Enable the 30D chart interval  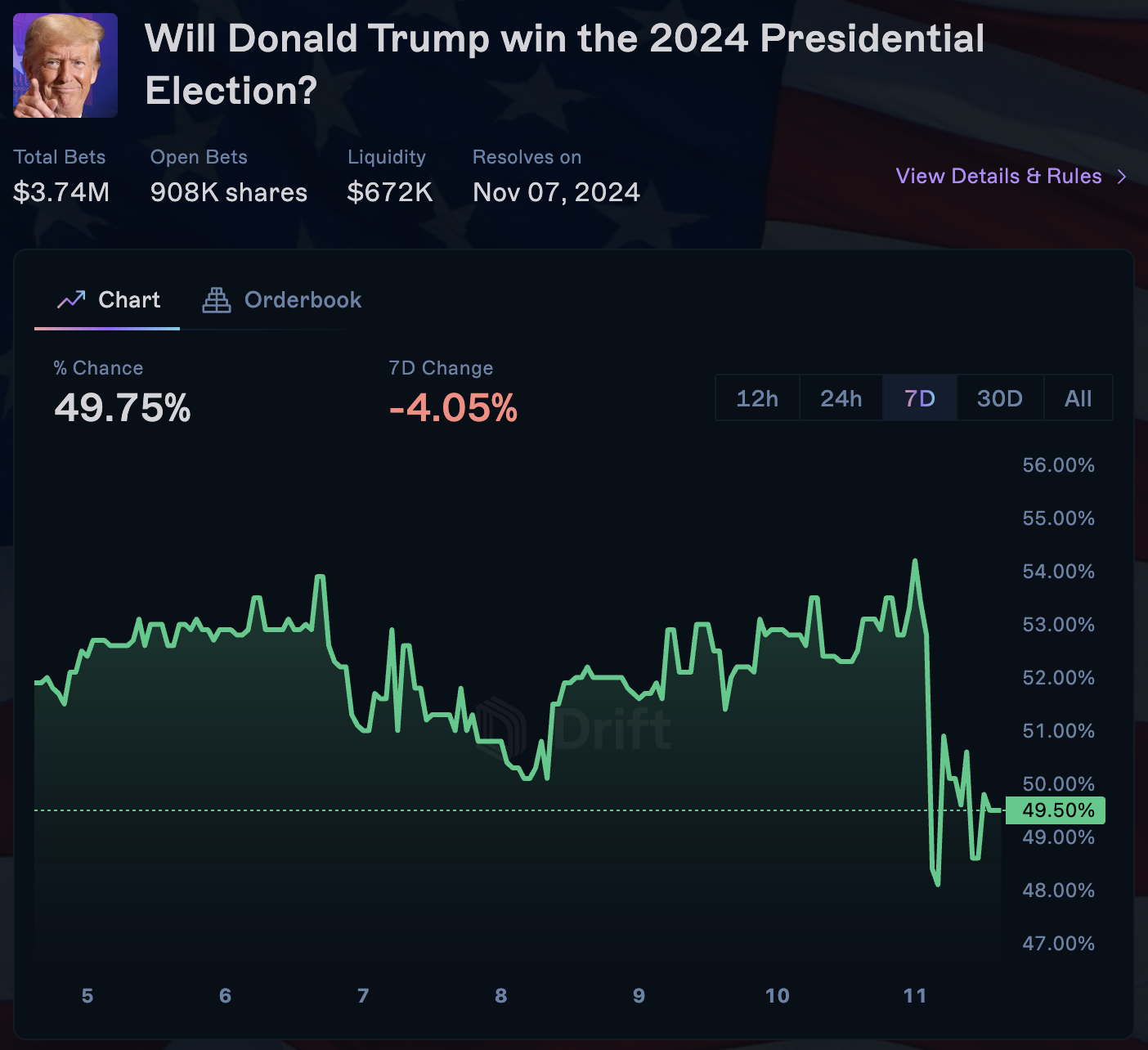click(x=999, y=397)
